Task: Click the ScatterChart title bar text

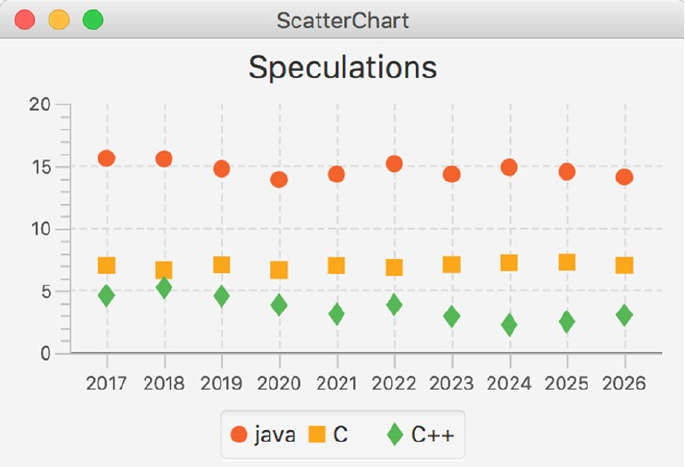Action: pos(342,20)
